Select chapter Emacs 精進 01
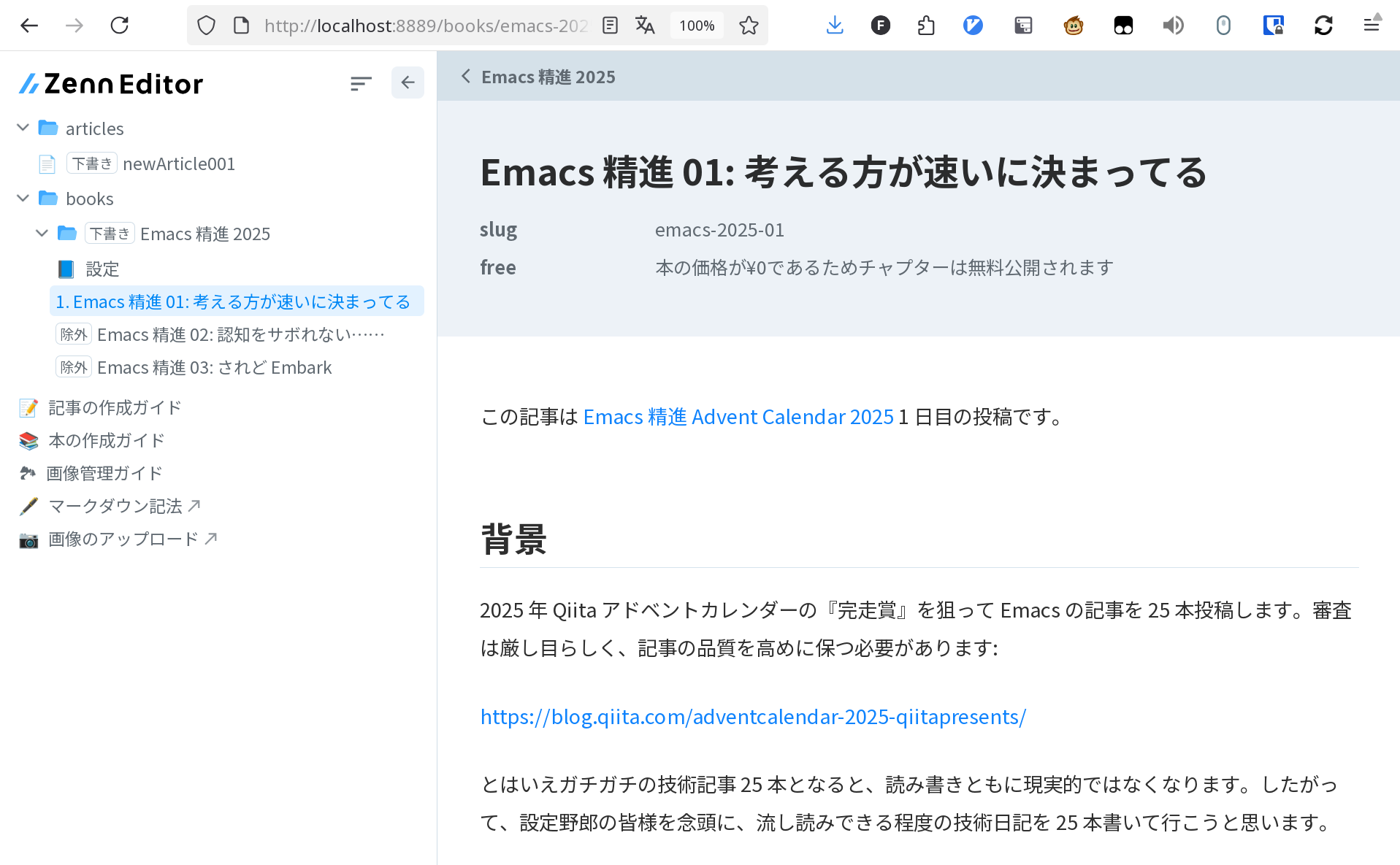Screen dimensions: 1400x865 click(x=237, y=301)
